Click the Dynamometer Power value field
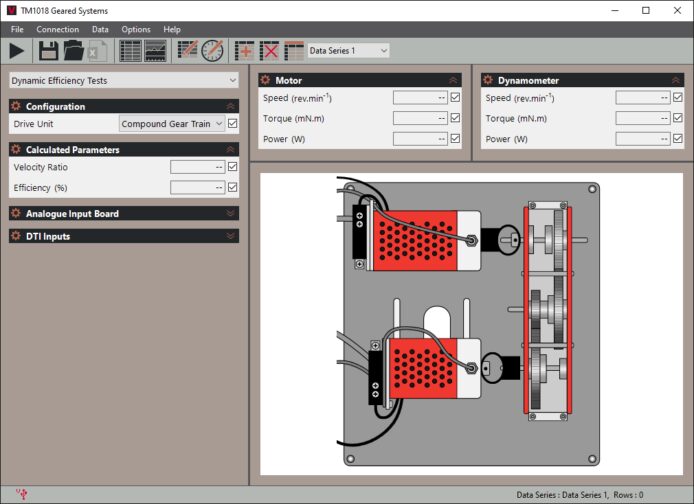694x504 pixels. click(643, 139)
